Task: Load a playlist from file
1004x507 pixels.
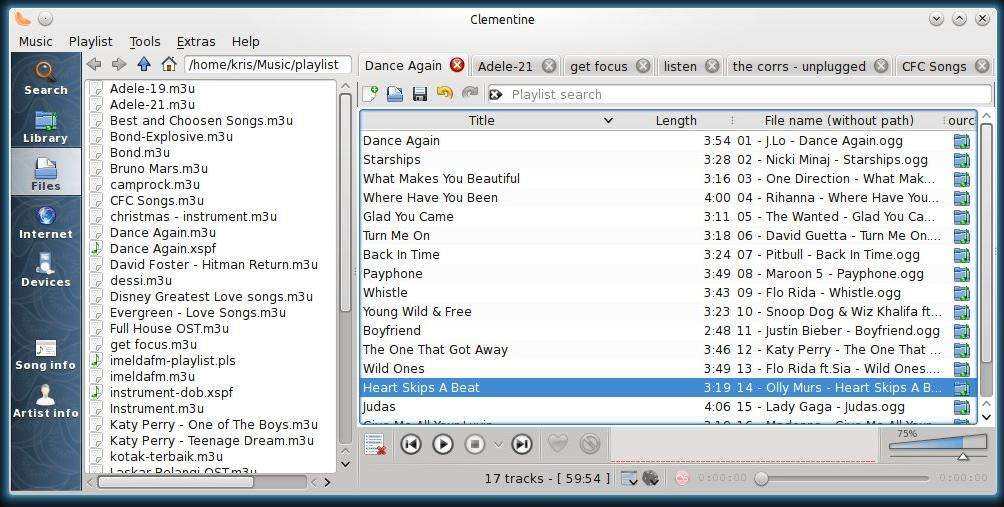Action: point(395,94)
